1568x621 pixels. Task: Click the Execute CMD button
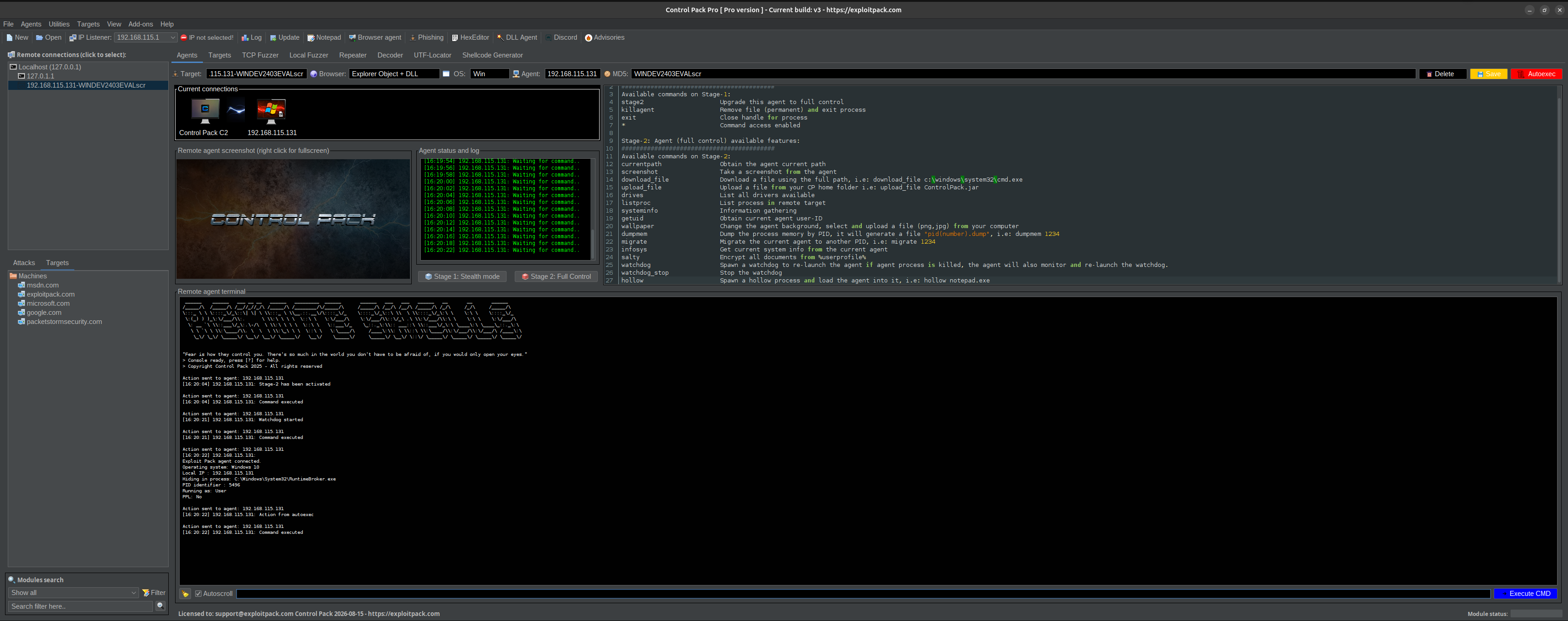coord(1525,594)
